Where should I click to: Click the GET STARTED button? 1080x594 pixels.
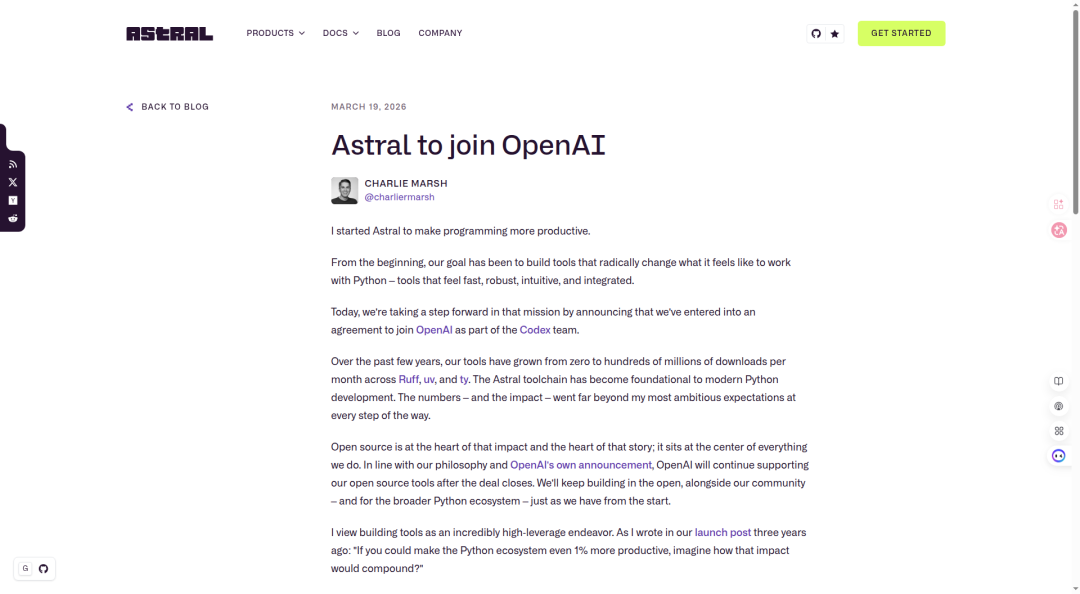(901, 33)
